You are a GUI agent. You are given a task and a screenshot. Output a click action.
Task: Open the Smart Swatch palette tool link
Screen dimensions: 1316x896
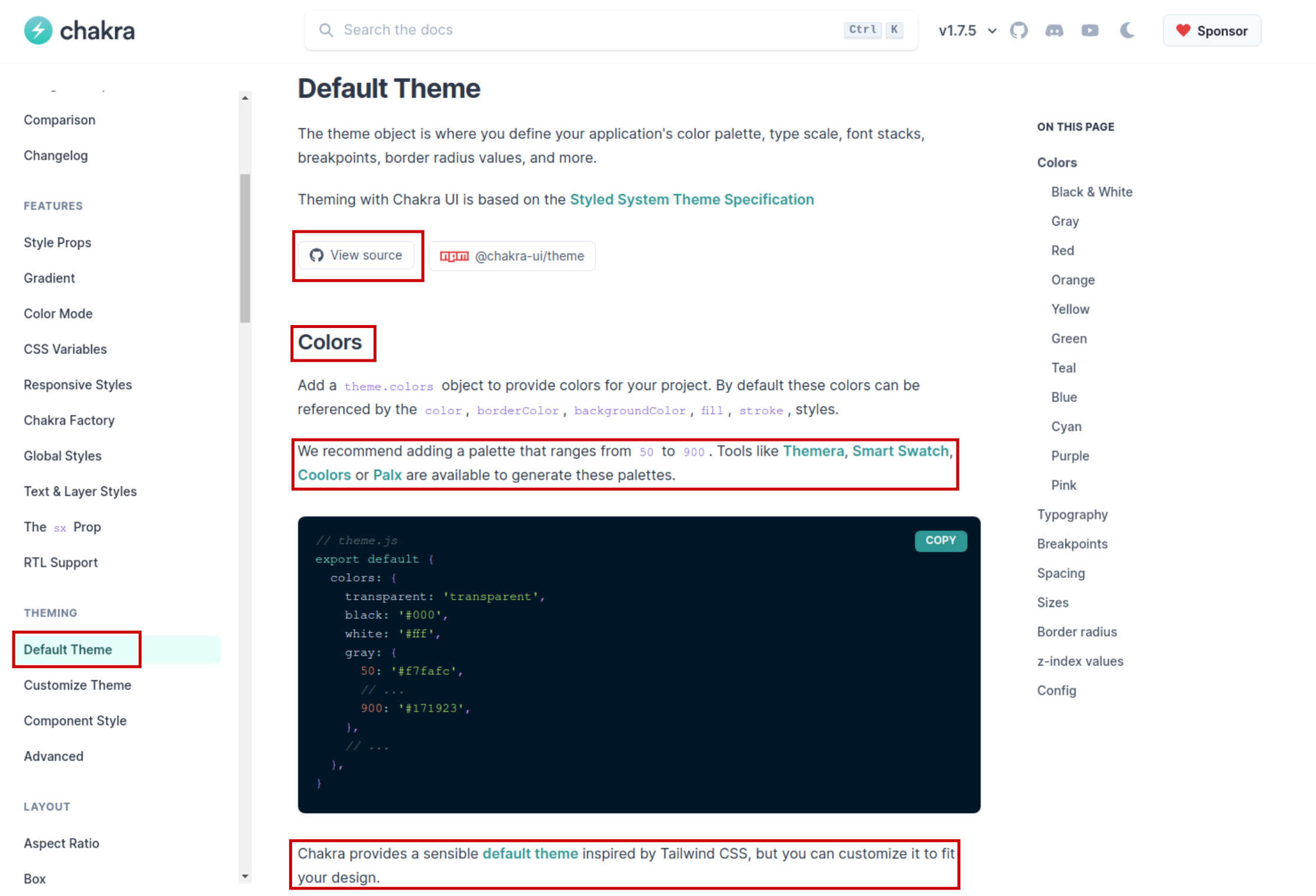[900, 451]
